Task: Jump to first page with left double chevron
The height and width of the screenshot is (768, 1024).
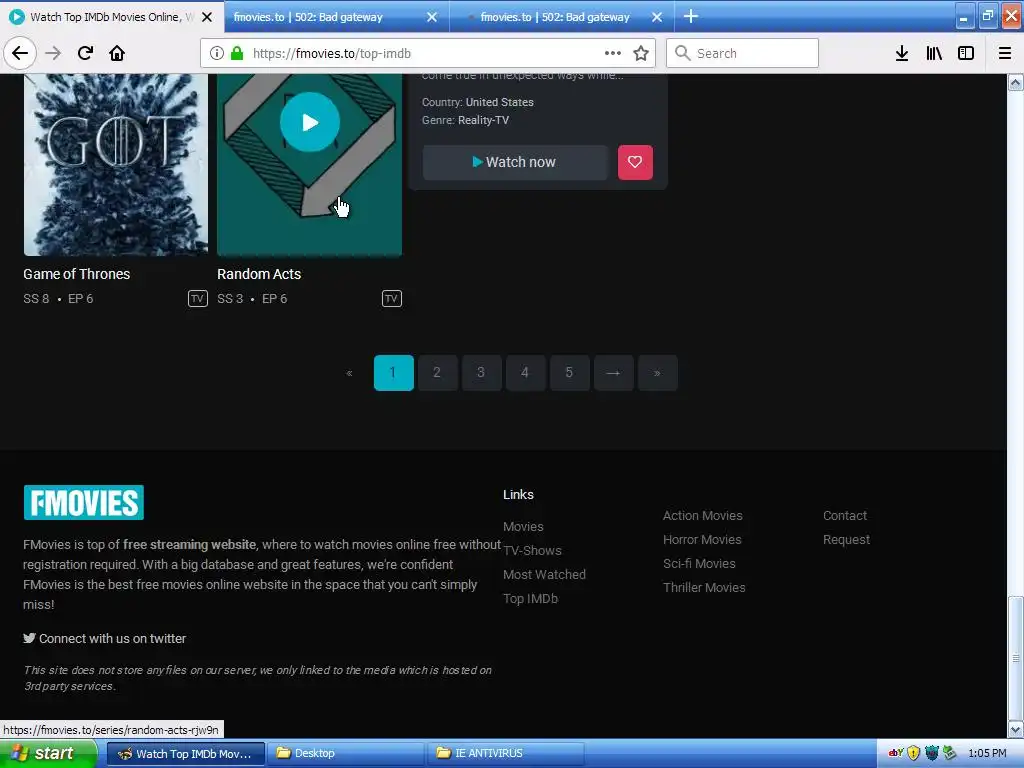Action: click(x=349, y=373)
